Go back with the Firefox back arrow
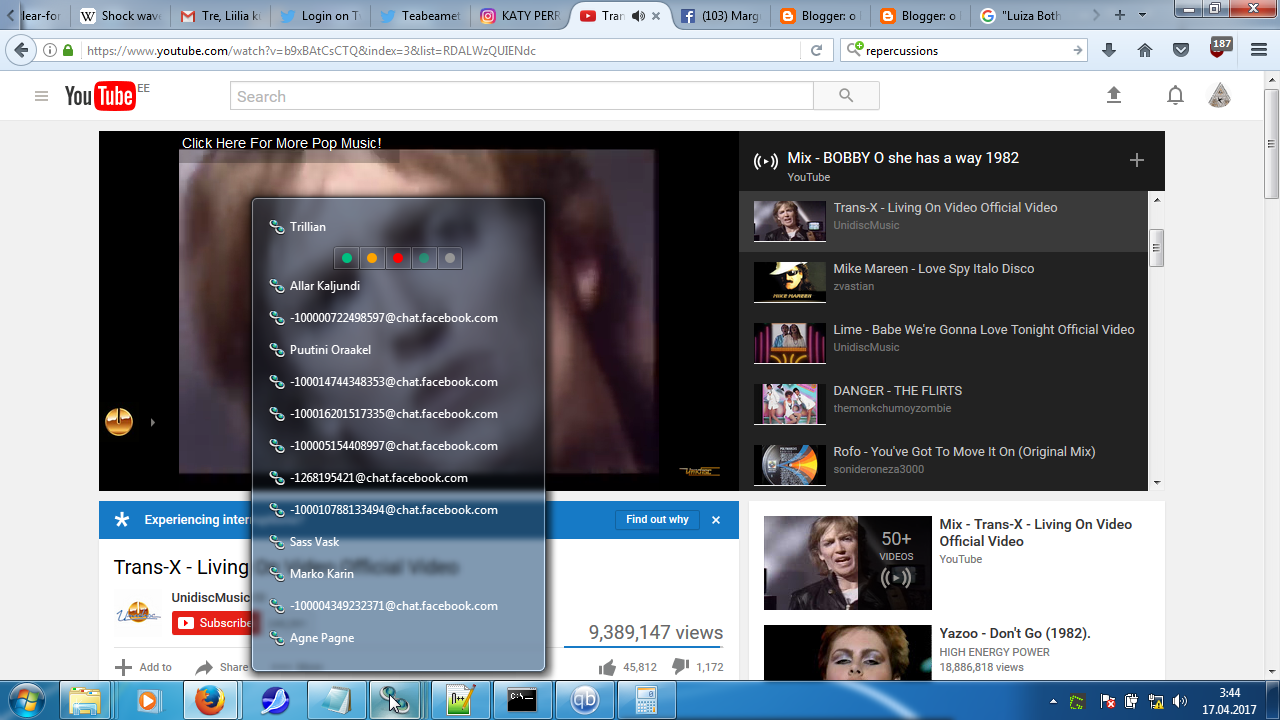Screen dimensions: 1280x720 click(20, 50)
